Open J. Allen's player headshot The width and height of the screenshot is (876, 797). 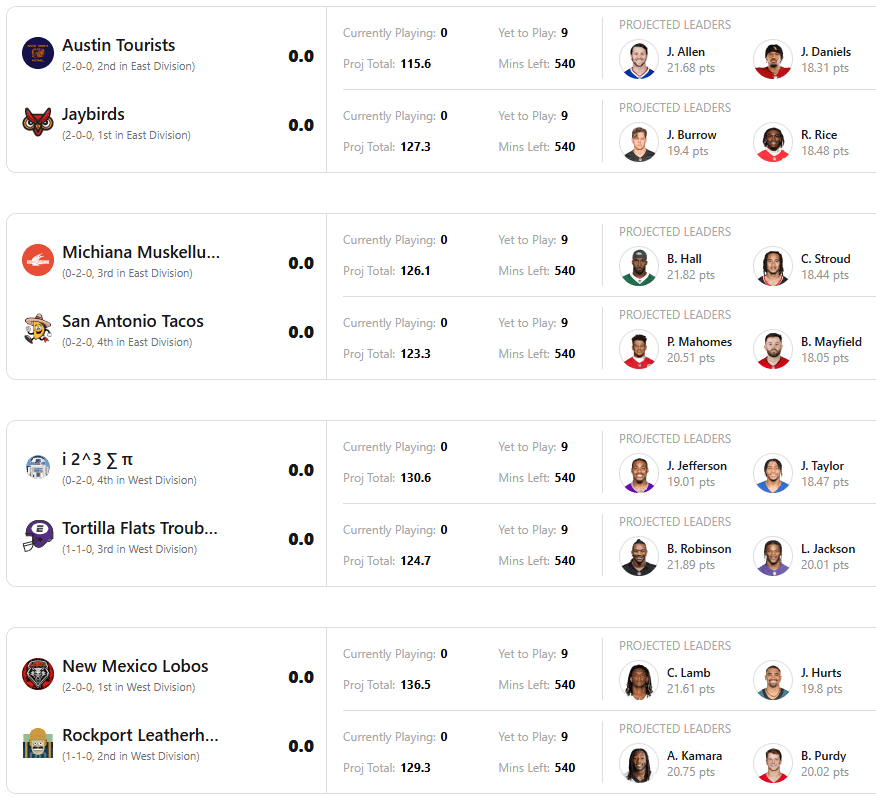[x=639, y=59]
